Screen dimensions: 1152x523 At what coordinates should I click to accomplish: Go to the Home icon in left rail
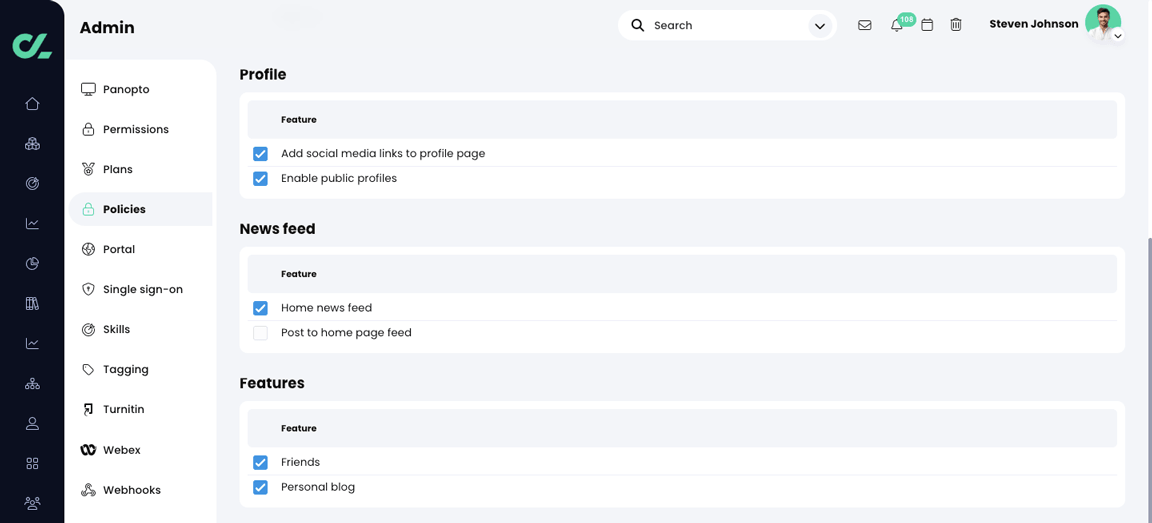(x=32, y=104)
